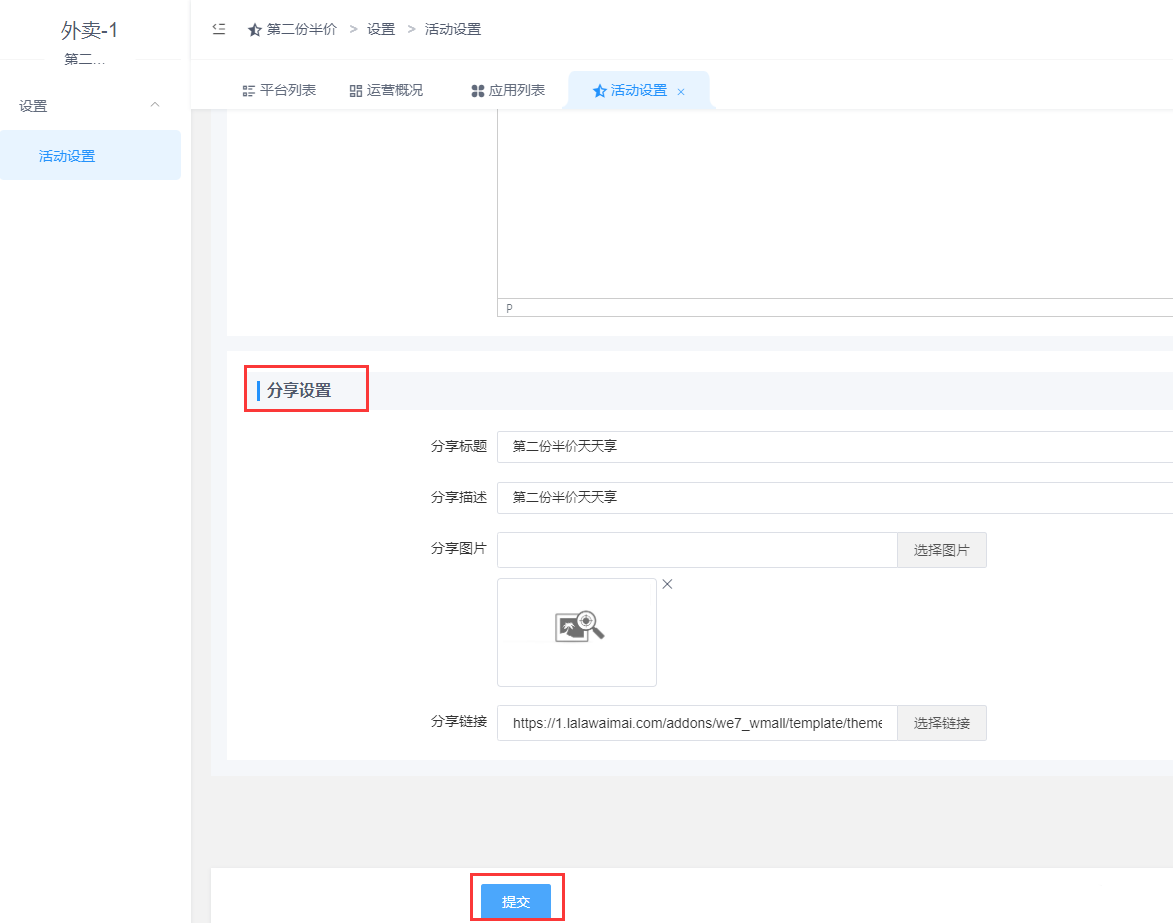This screenshot has height=923, width=1173.
Task: Click the 应用列表 tab apps icon
Action: coord(477,91)
